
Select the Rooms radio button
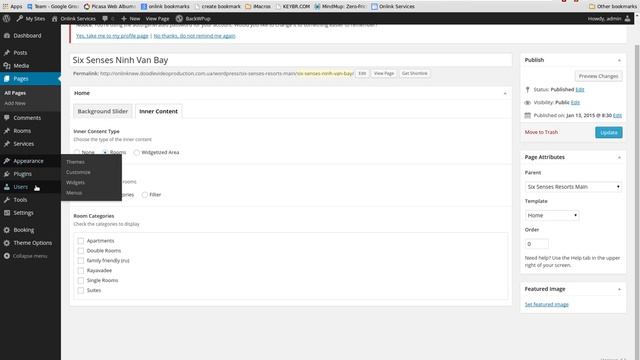(x=105, y=152)
